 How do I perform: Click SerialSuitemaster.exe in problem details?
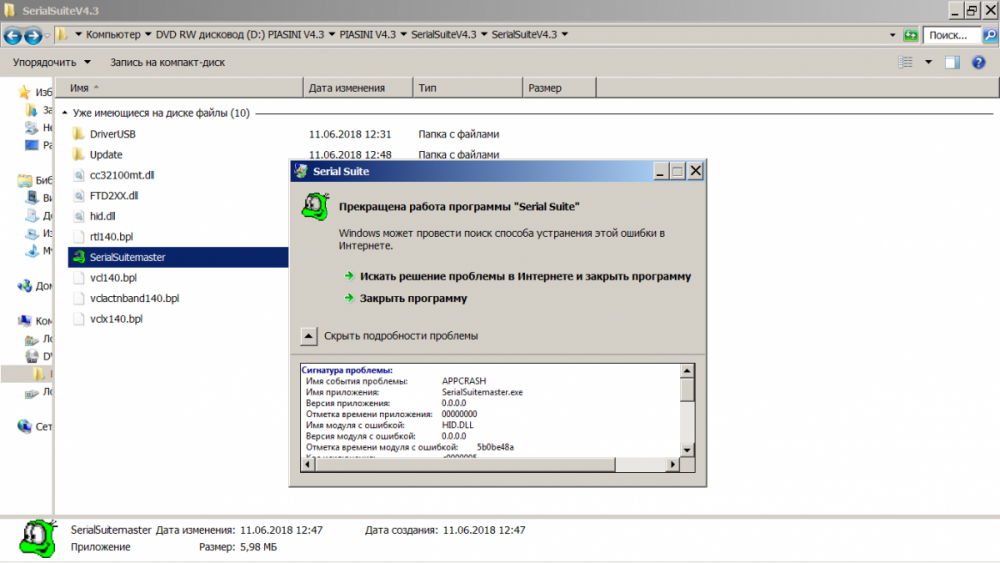click(x=482, y=392)
